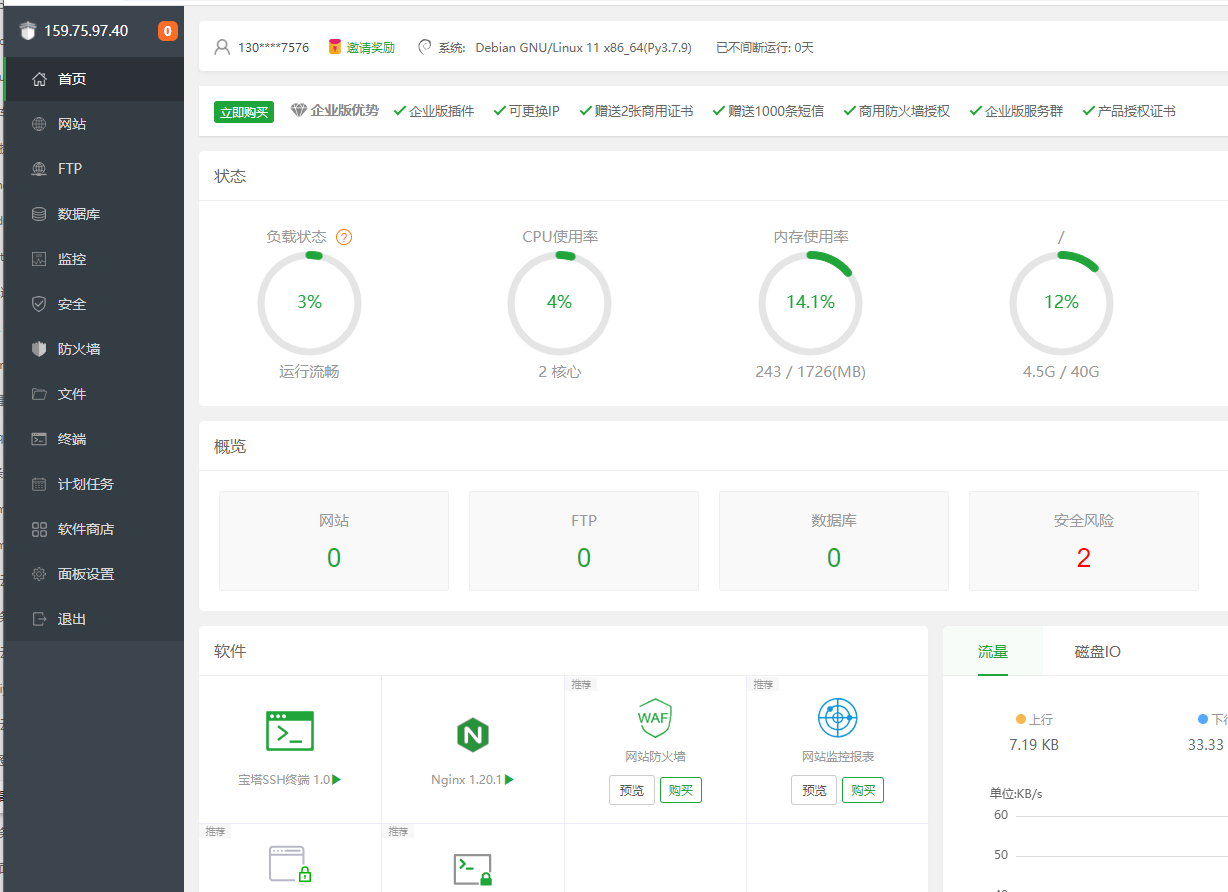Click the orange notification badge showing 0
The width and height of the screenshot is (1228, 892).
[167, 31]
